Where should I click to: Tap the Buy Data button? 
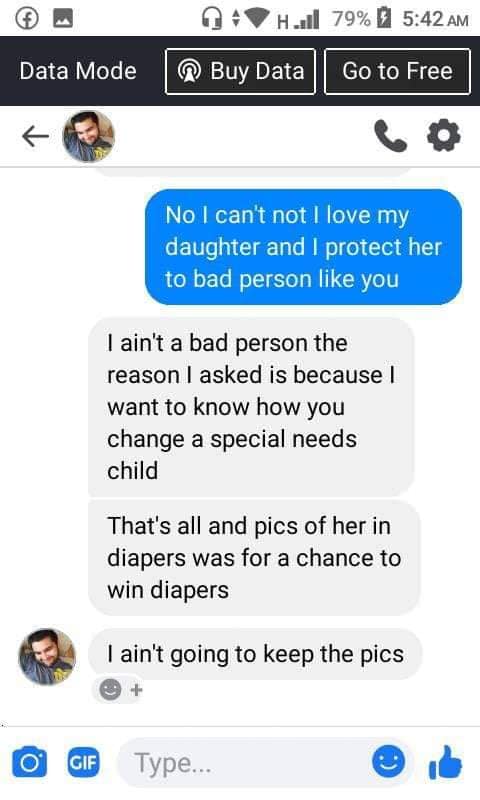(240, 71)
